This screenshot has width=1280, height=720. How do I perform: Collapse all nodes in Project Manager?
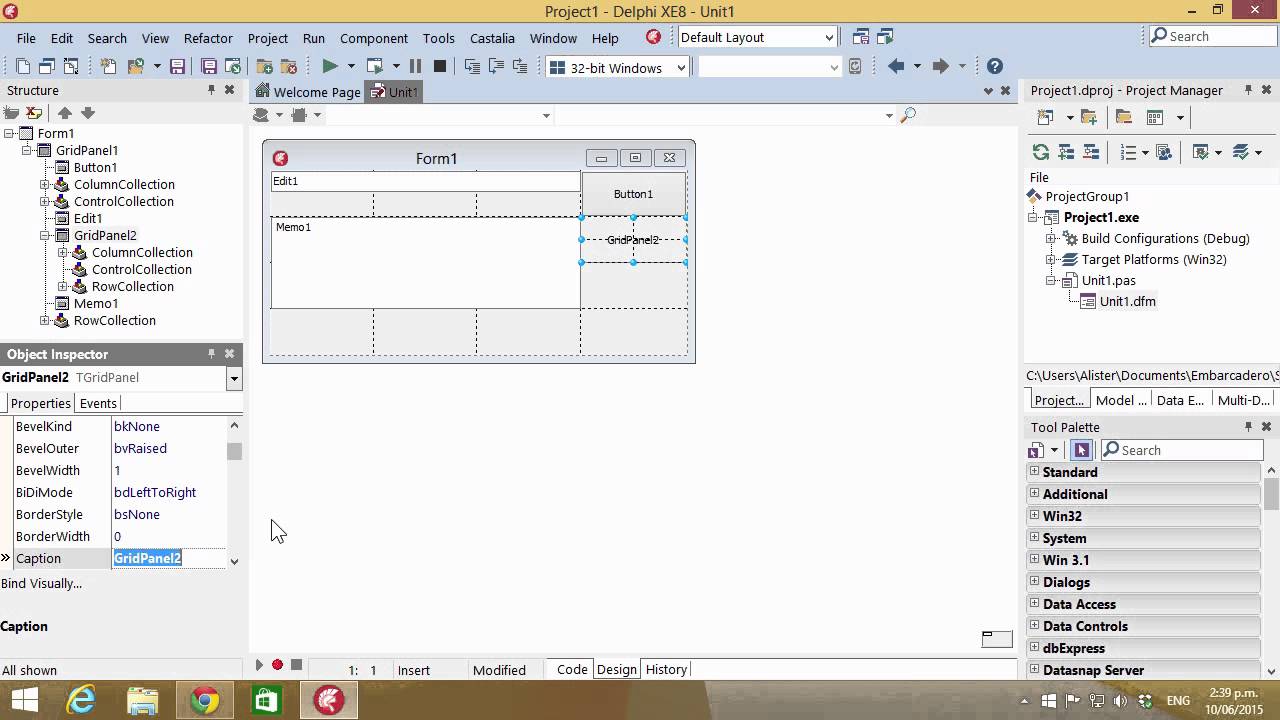(1091, 152)
